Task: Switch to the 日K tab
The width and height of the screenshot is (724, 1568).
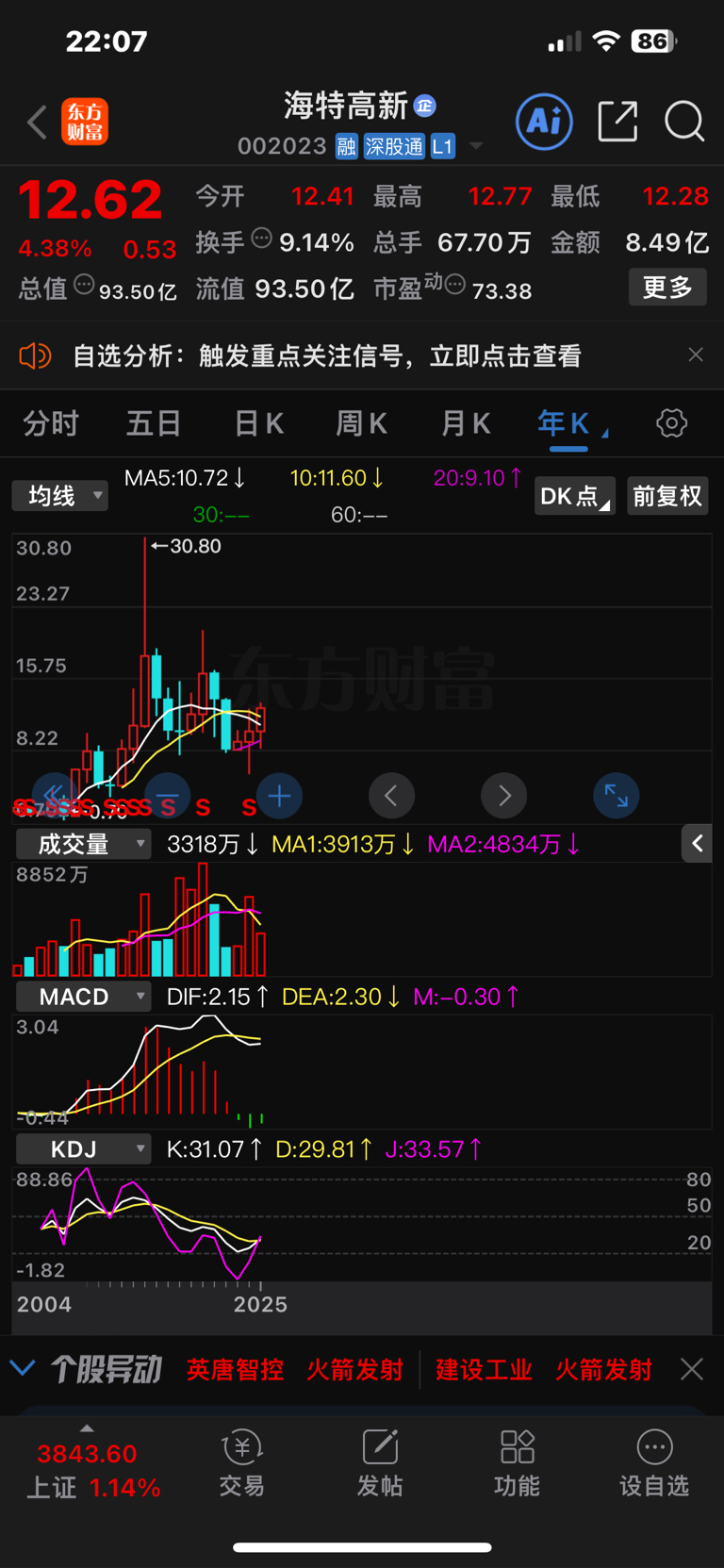Action: pos(259,423)
